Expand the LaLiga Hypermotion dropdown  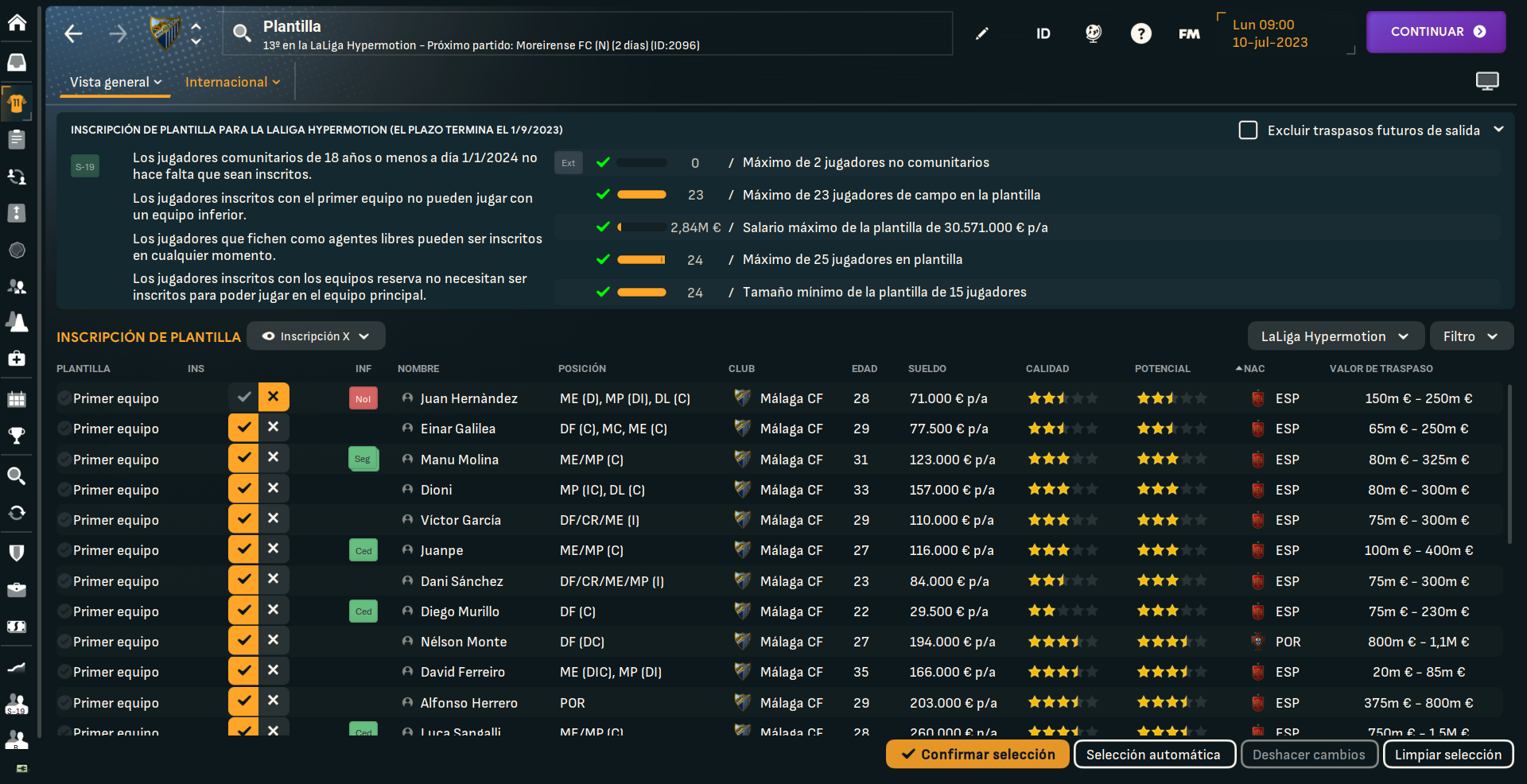pyautogui.click(x=1335, y=336)
